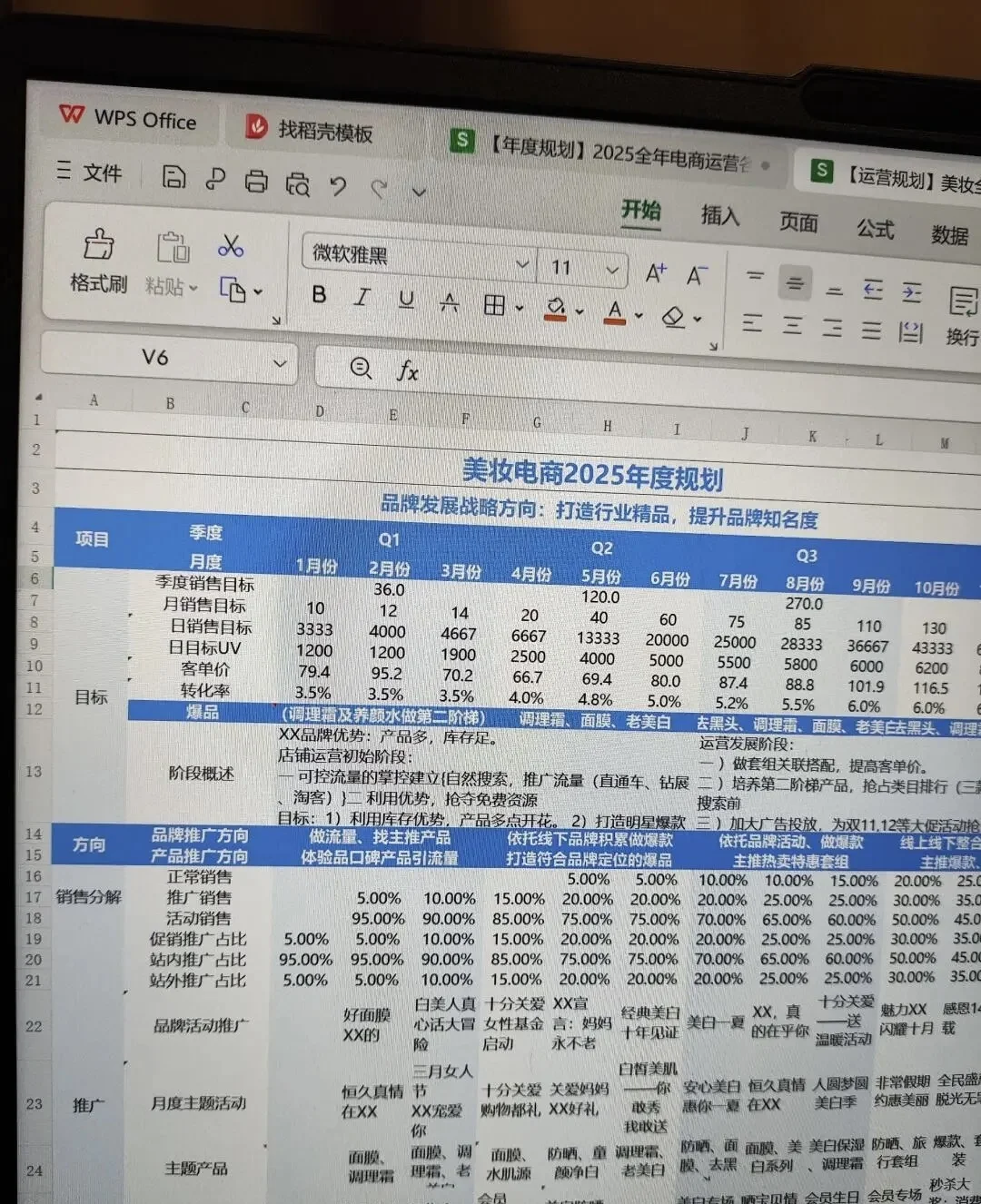Open print preview from the quick toolbar
The width and height of the screenshot is (981, 1204).
tap(297, 185)
